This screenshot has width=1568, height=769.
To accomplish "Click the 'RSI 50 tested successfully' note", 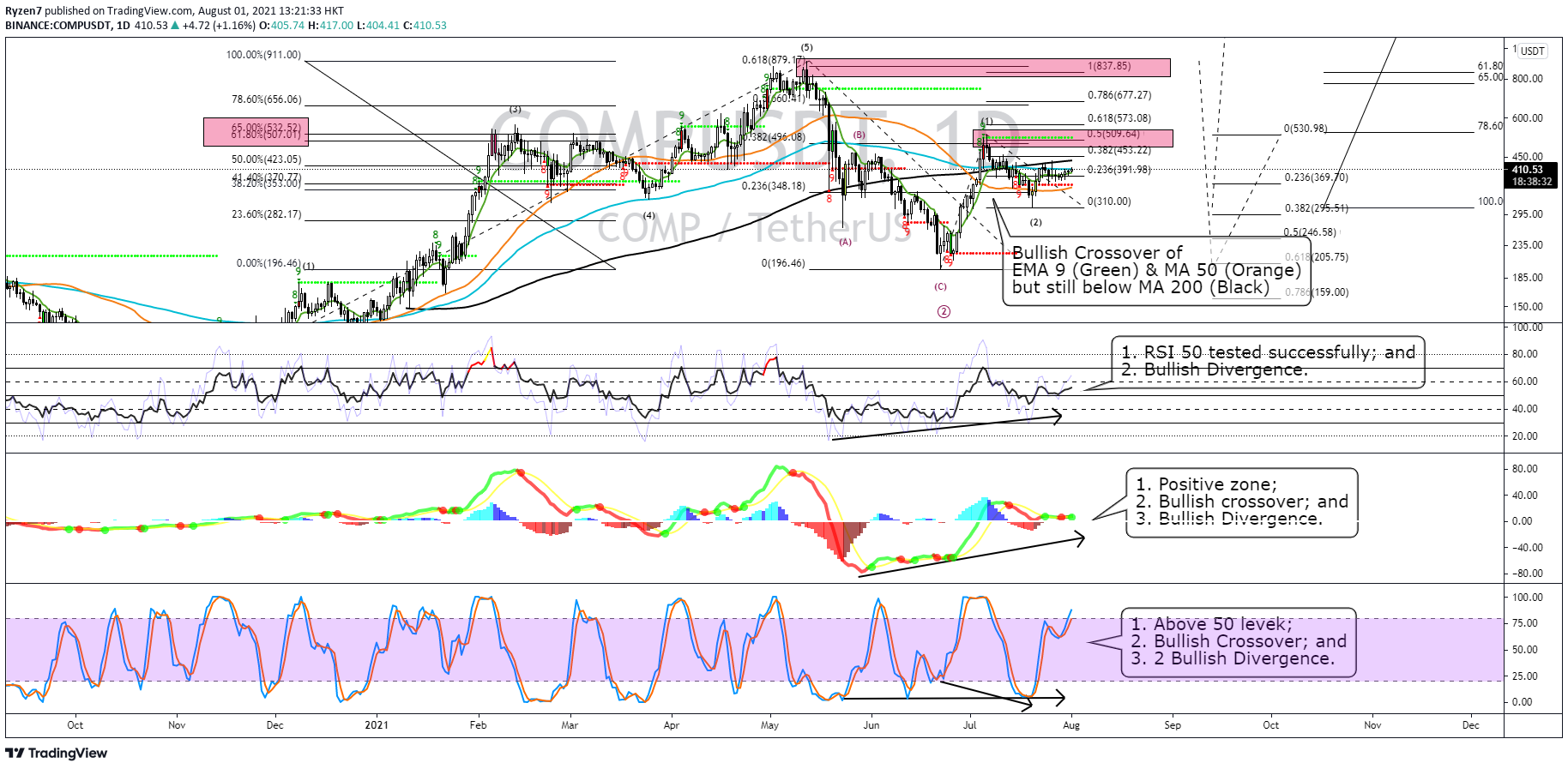I will 1268,361.
